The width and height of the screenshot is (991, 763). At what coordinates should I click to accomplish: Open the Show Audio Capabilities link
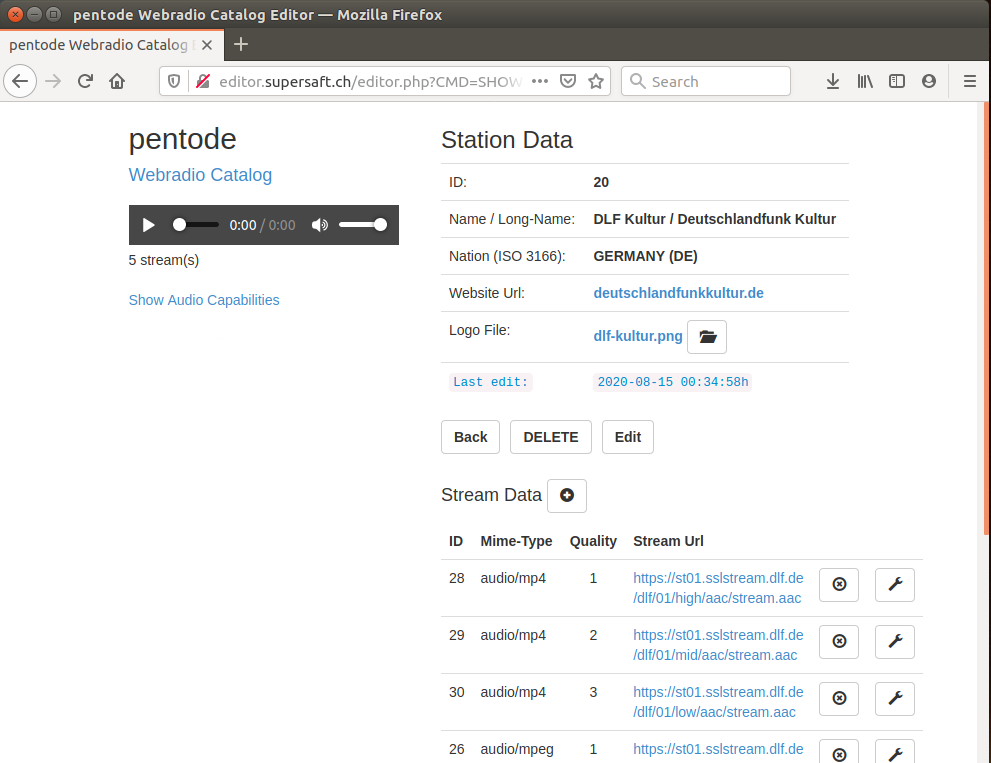[204, 300]
